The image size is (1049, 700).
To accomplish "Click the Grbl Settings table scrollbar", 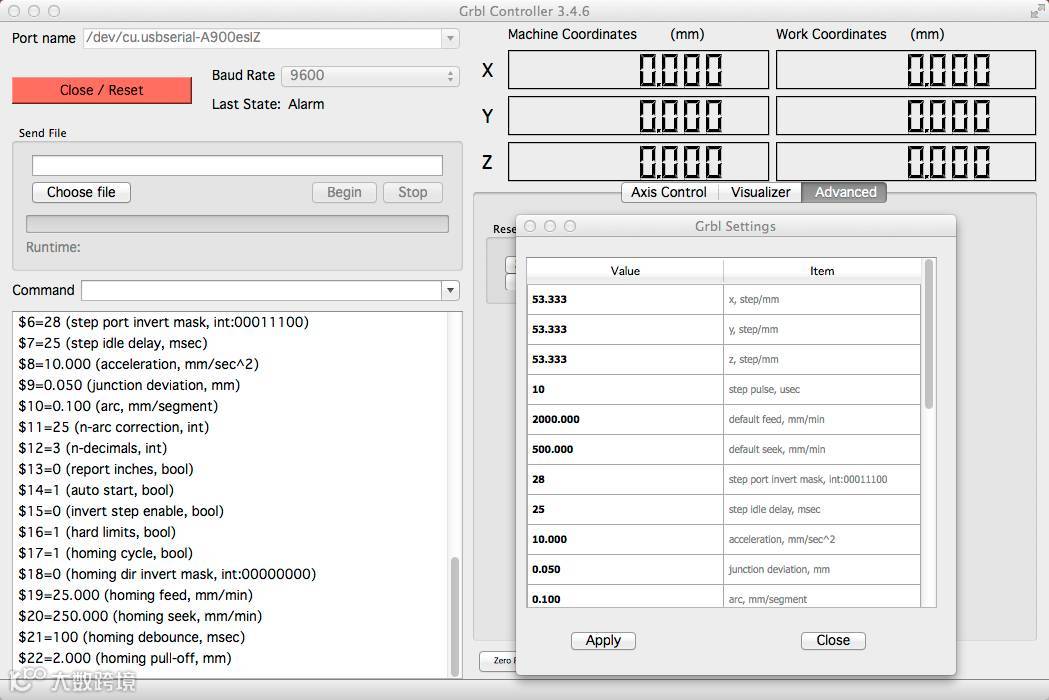I will pos(929,335).
